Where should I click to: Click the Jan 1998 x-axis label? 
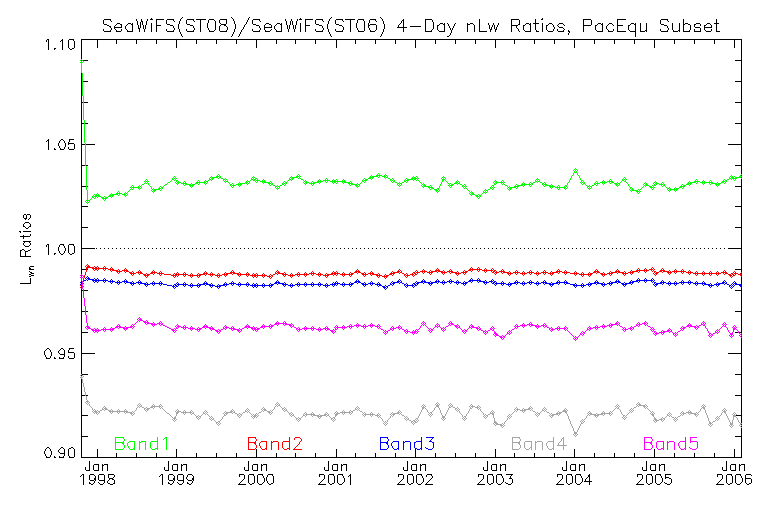pyautogui.click(x=97, y=473)
